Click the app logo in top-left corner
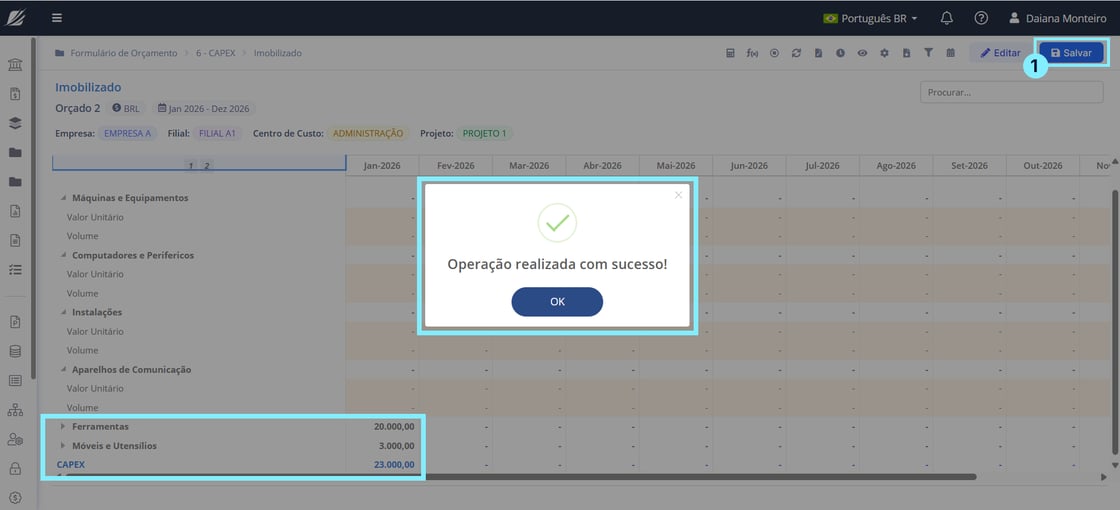This screenshot has width=1120, height=510. 16,18
